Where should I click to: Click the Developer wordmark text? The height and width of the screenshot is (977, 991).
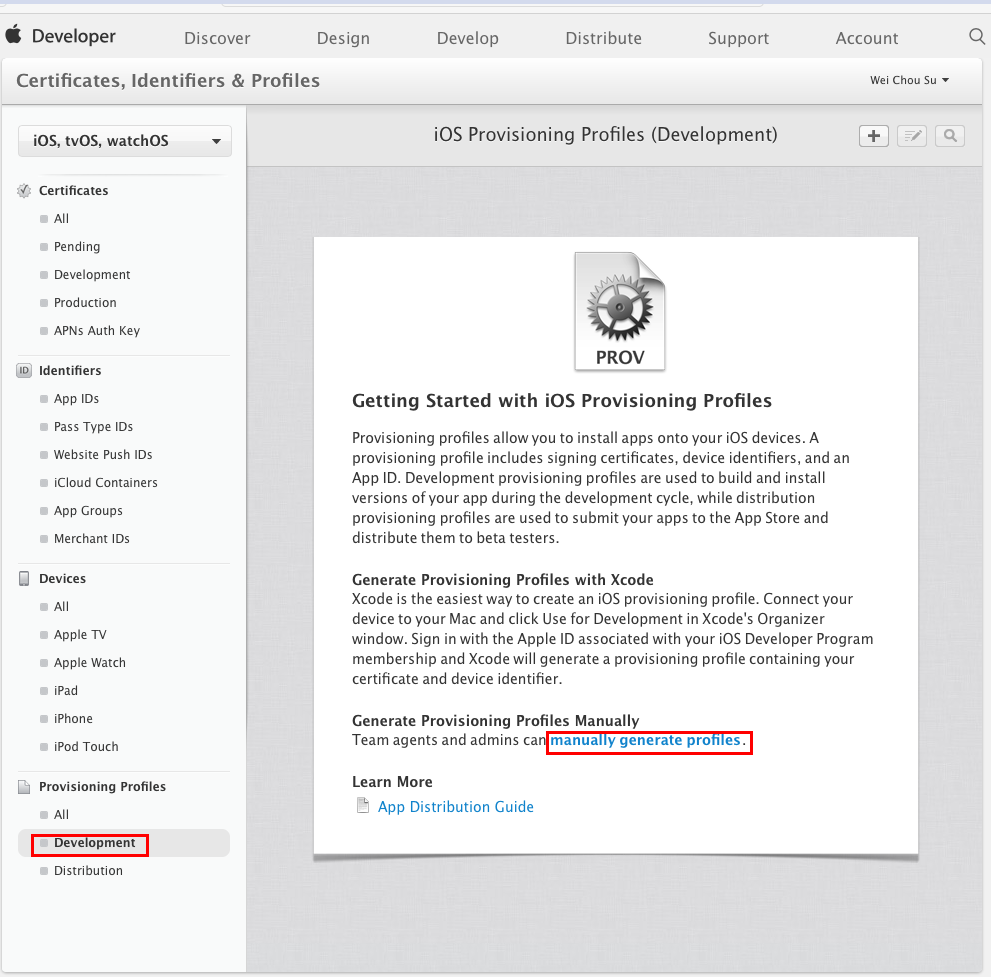coord(73,36)
